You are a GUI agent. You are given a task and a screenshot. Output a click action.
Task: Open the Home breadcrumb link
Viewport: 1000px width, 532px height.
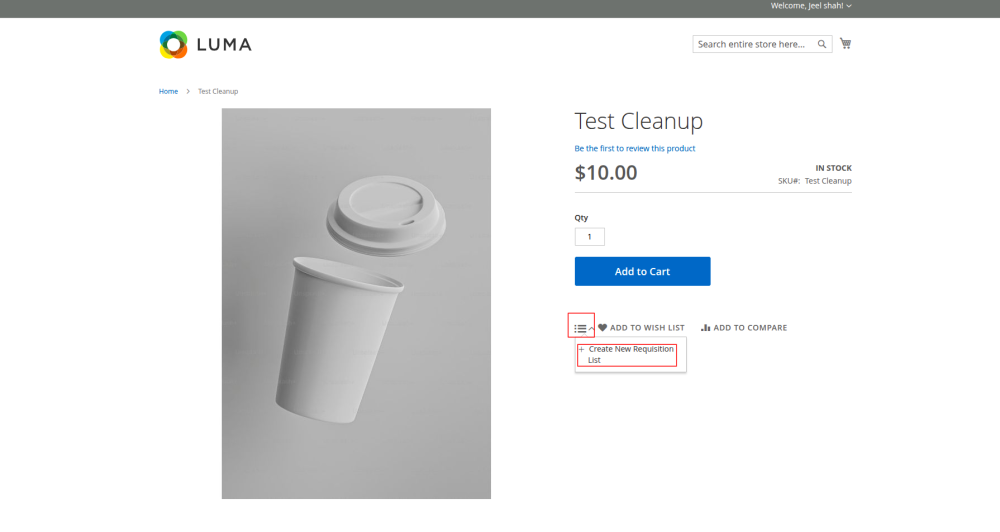(x=168, y=91)
